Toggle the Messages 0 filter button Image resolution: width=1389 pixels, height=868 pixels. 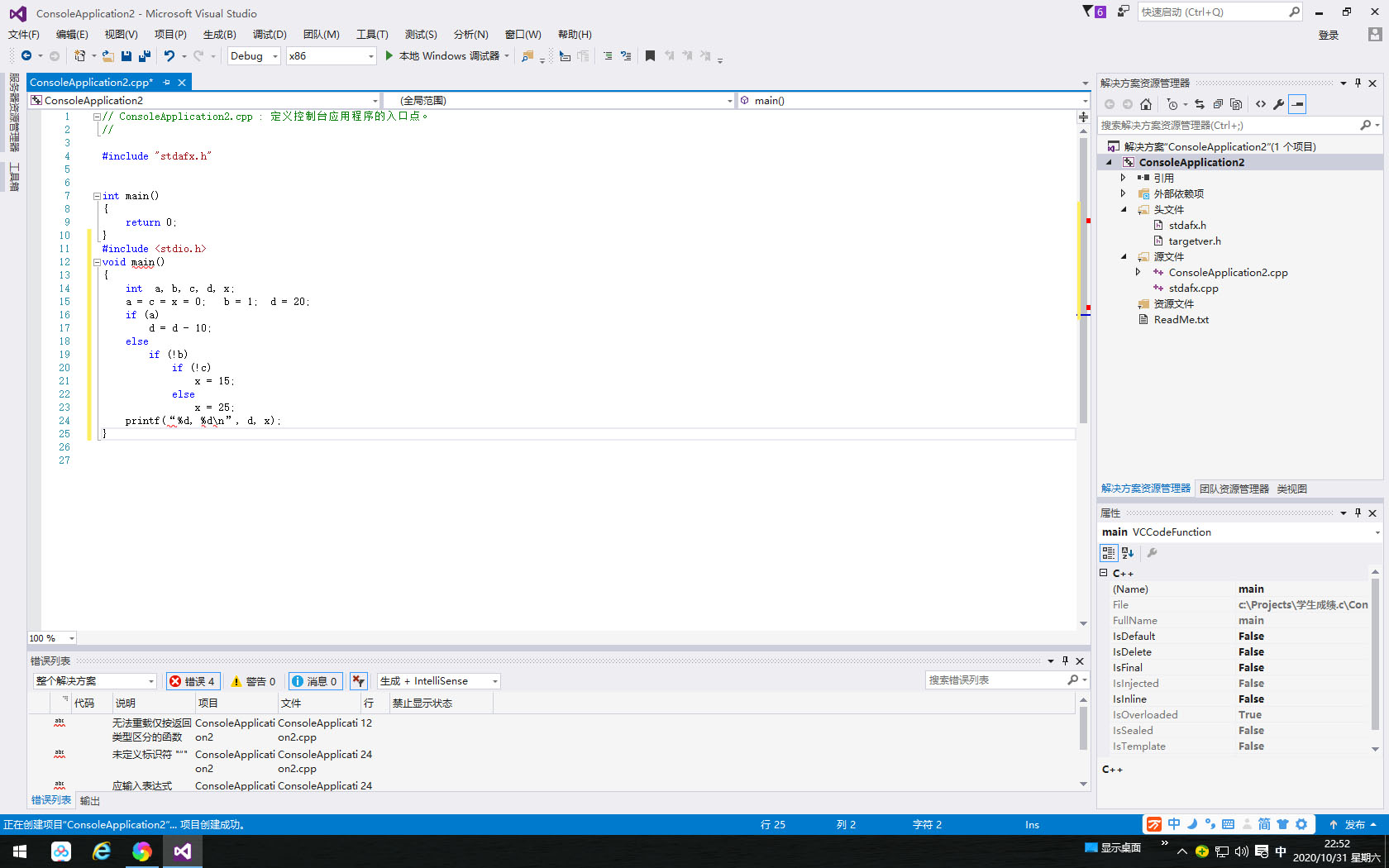314,681
